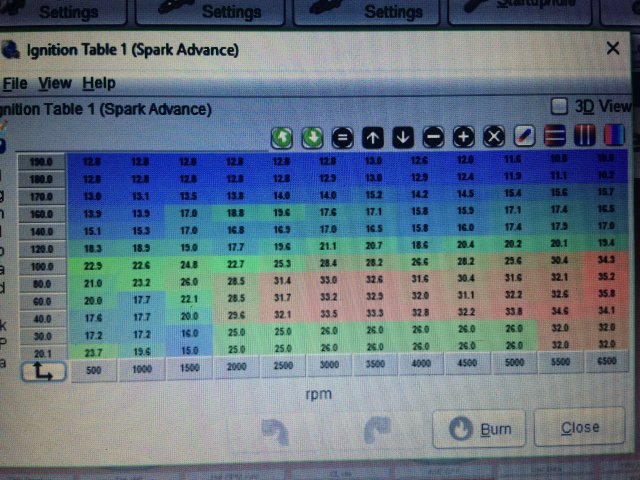Viewport: 640px width, 480px height.
Task: Enable the 3D View checkbox
Action: pos(560,106)
